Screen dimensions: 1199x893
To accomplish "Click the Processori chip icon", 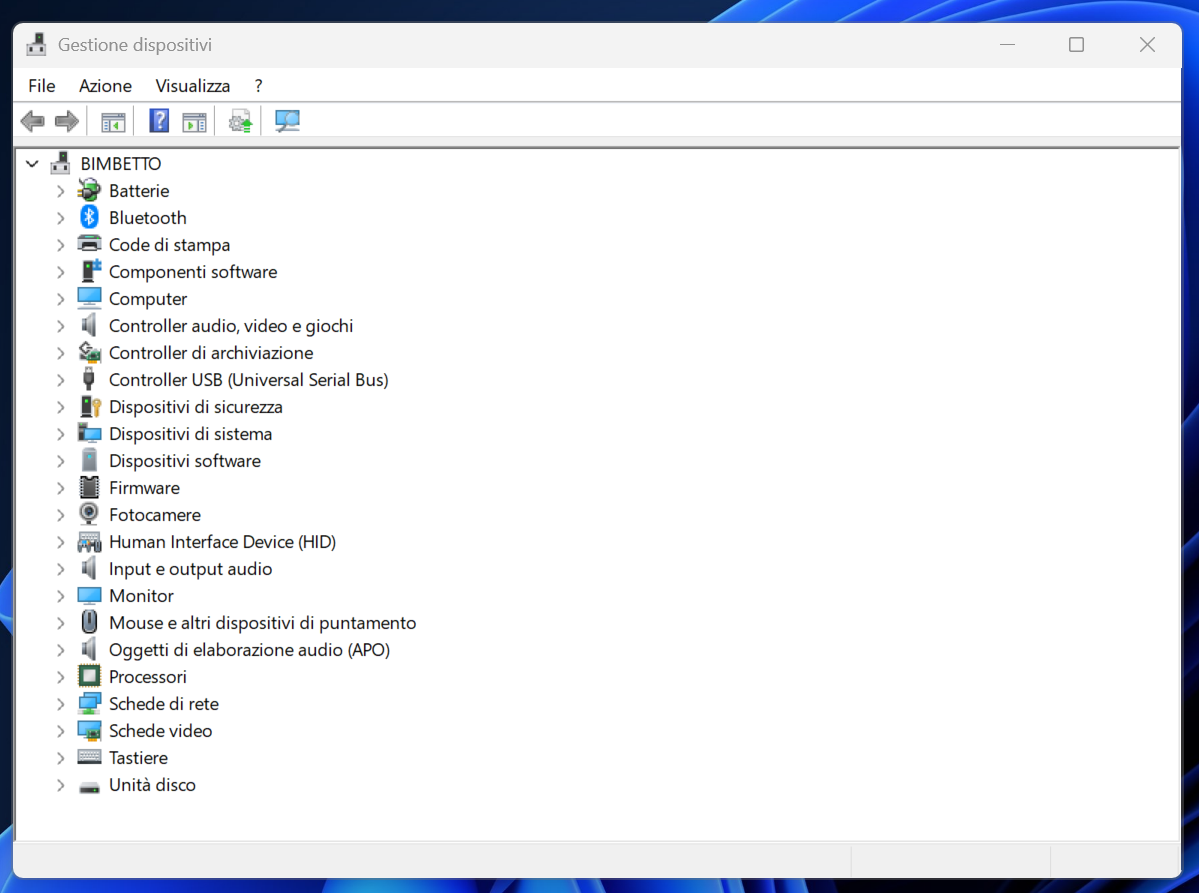I will [x=89, y=676].
